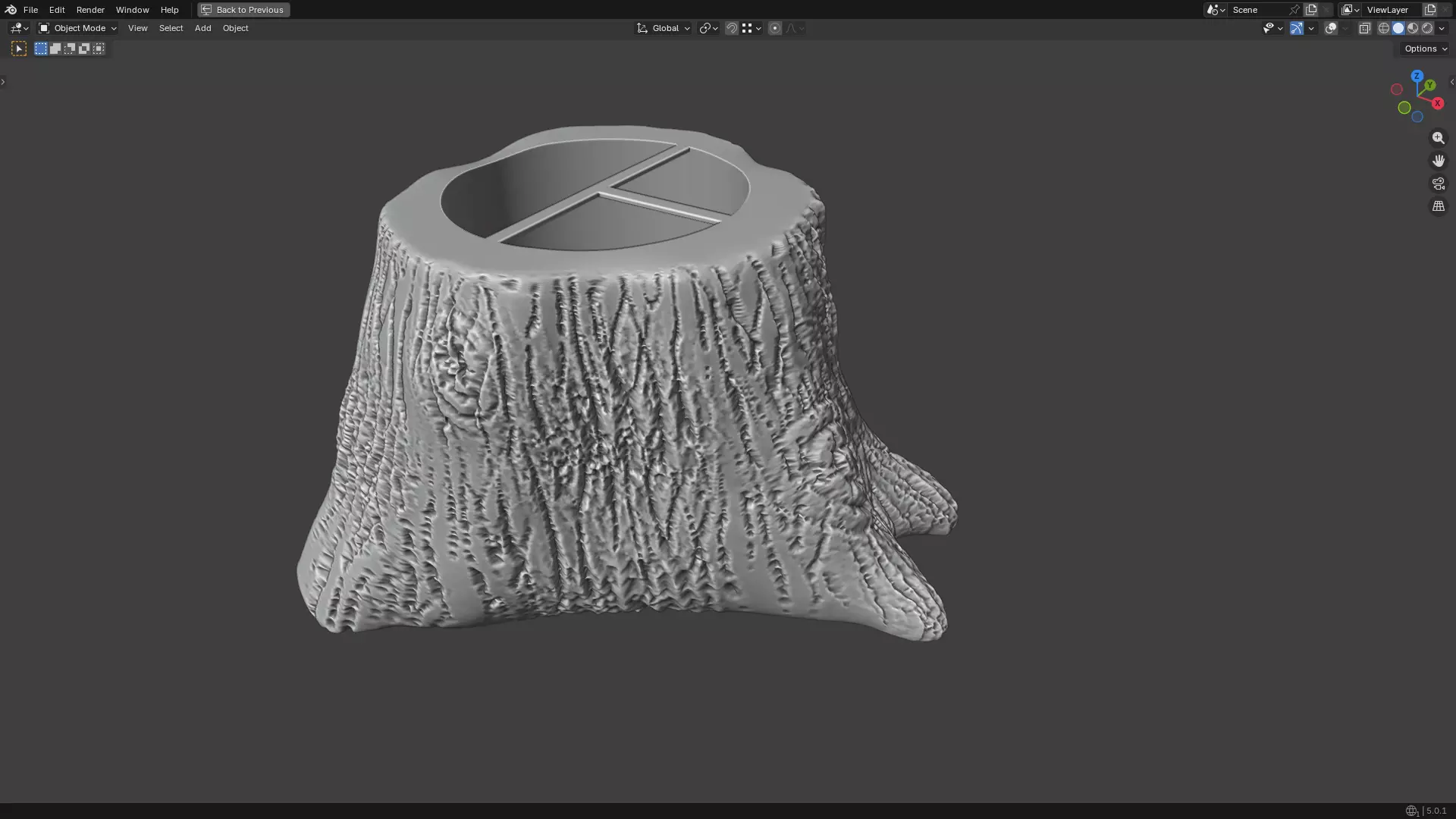Select wireframe viewport shading
The image size is (1456, 819).
coord(1383,28)
